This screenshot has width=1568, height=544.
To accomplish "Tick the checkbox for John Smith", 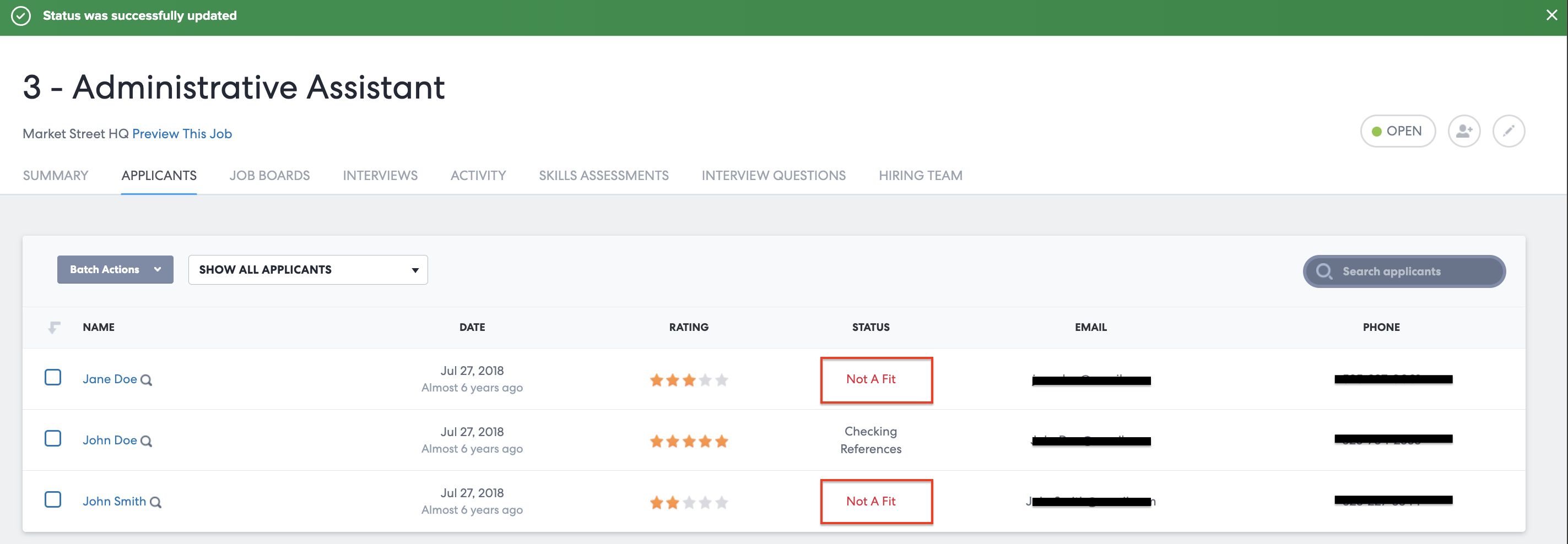I will pos(53,499).
